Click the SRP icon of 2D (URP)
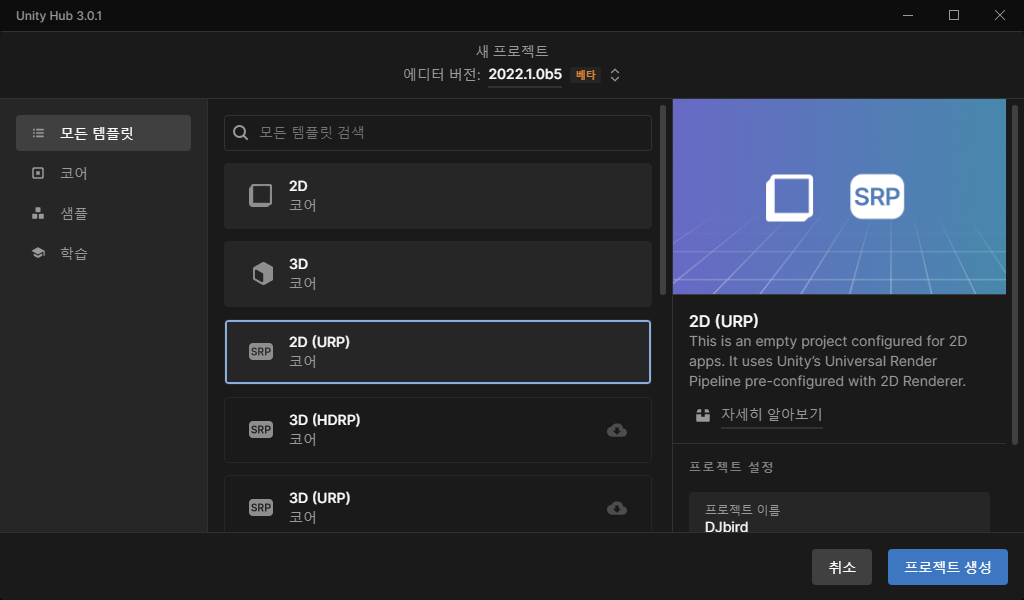The height and width of the screenshot is (600, 1024). (261, 352)
